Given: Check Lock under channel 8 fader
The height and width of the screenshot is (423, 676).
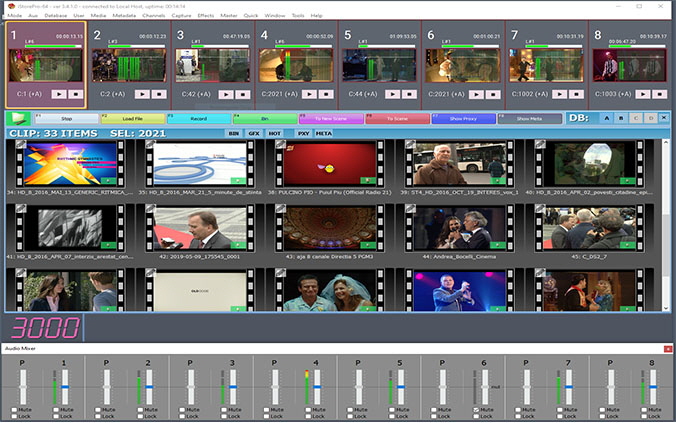Looking at the screenshot, I should pos(644,416).
